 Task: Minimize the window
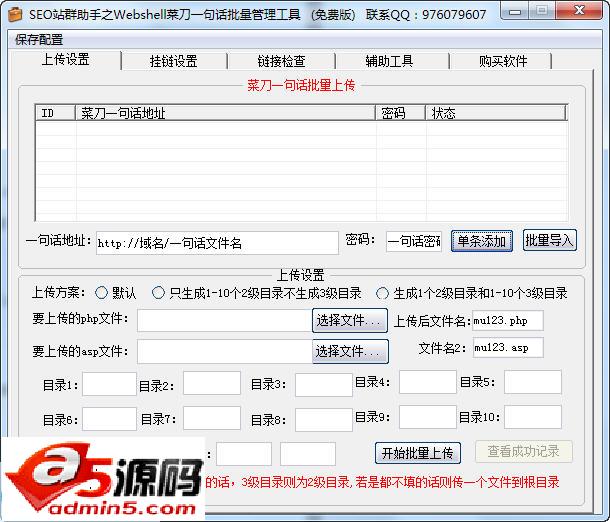point(515,11)
